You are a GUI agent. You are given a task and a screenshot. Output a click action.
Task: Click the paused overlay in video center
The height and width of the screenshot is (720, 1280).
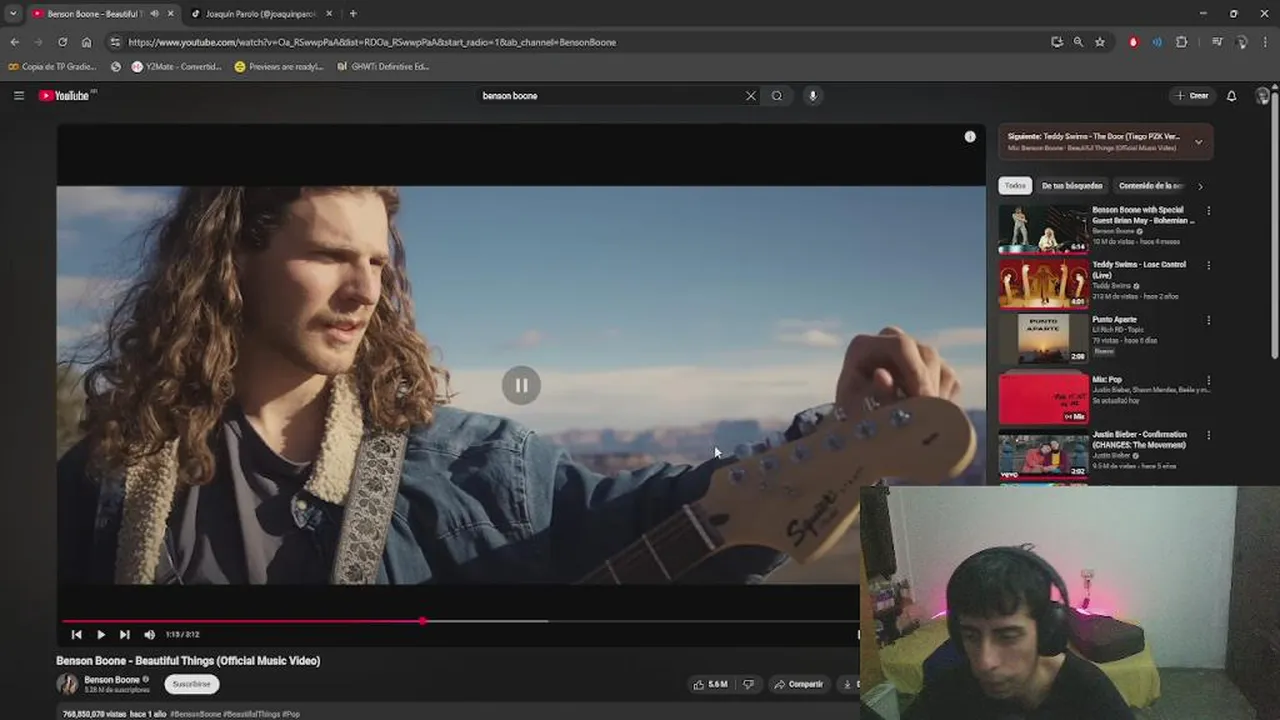click(521, 385)
